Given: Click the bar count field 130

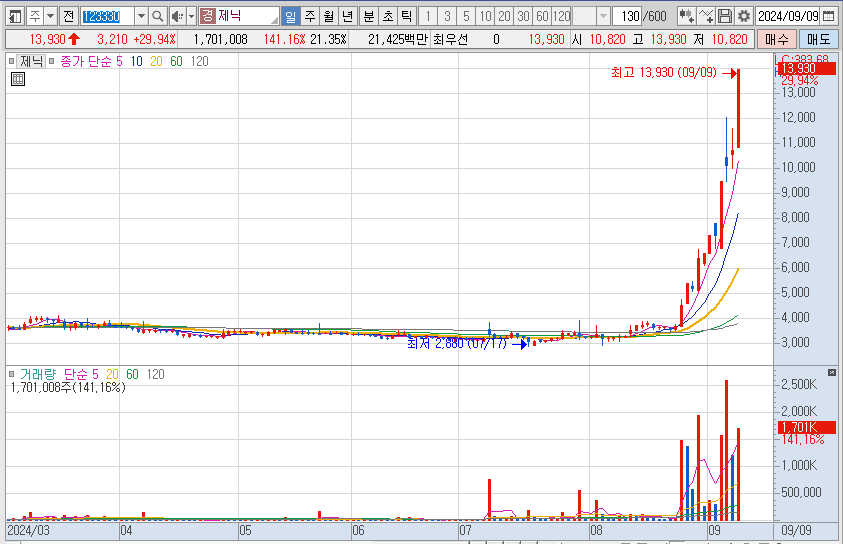Looking at the screenshot, I should pyautogui.click(x=627, y=16).
